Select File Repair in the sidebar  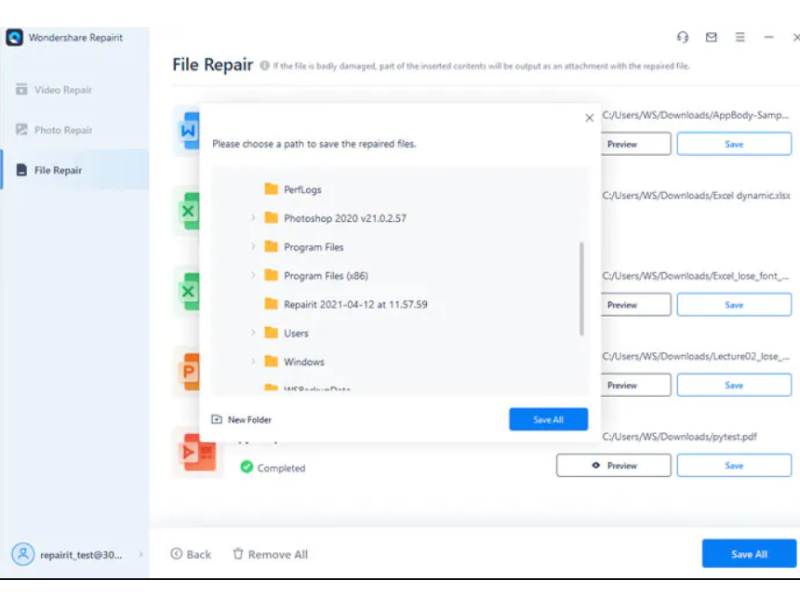click(75, 170)
